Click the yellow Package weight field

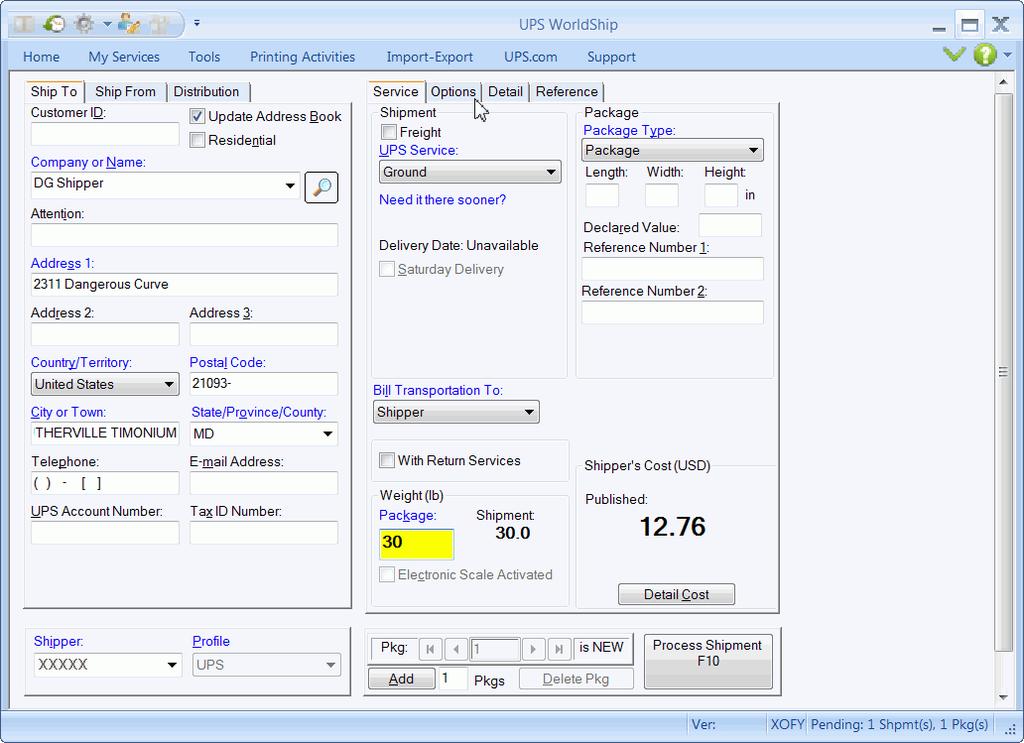click(416, 544)
